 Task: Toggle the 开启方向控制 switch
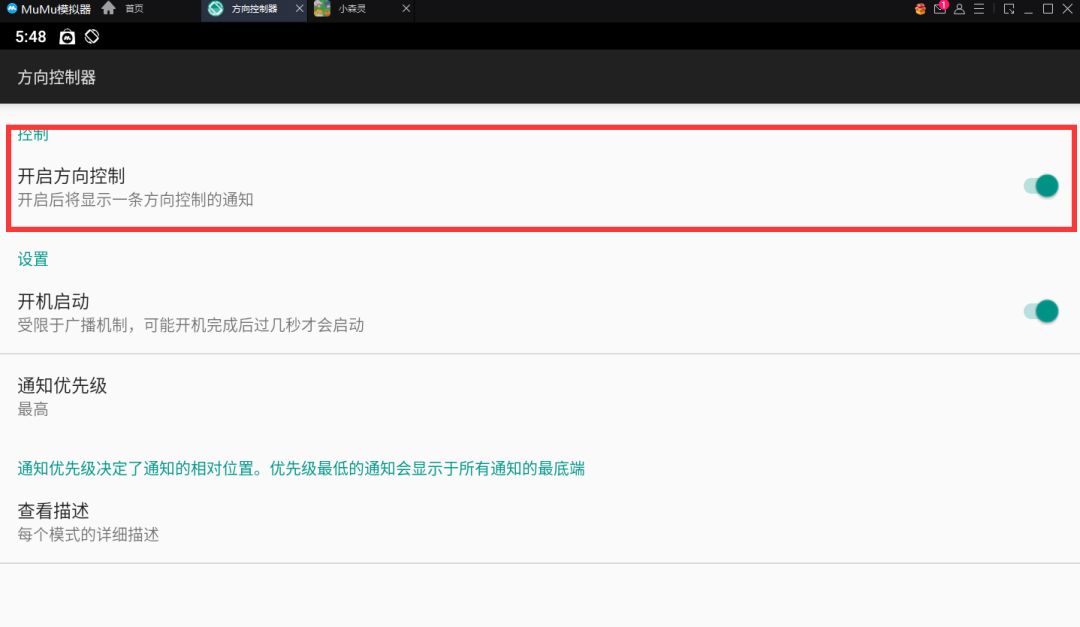(1041, 186)
